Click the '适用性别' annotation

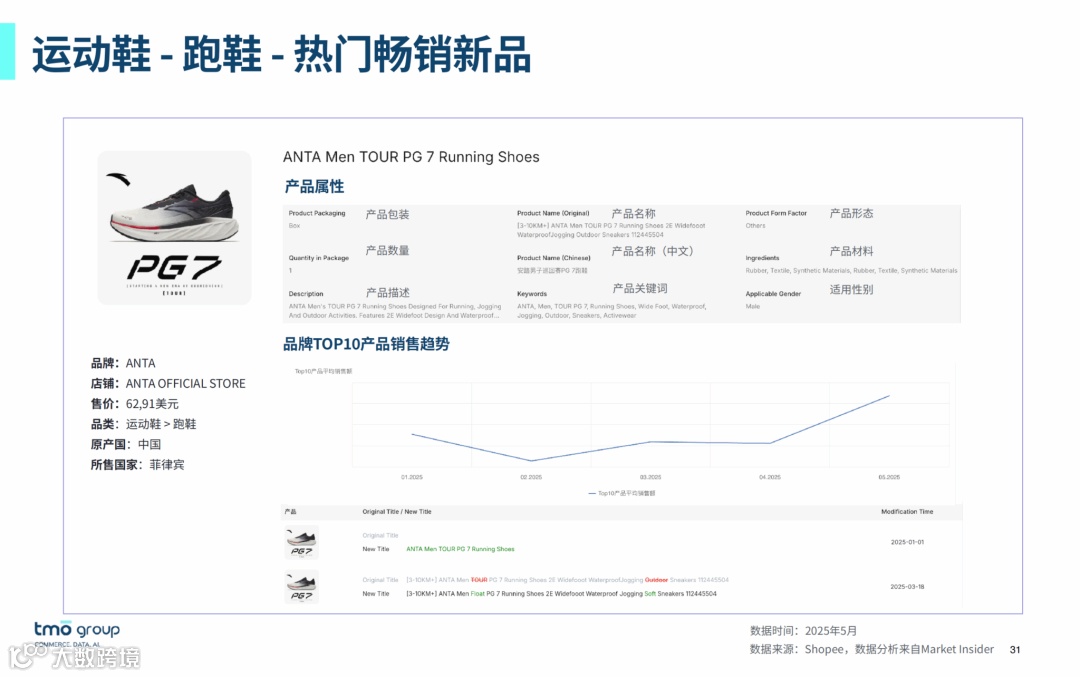[x=851, y=290]
